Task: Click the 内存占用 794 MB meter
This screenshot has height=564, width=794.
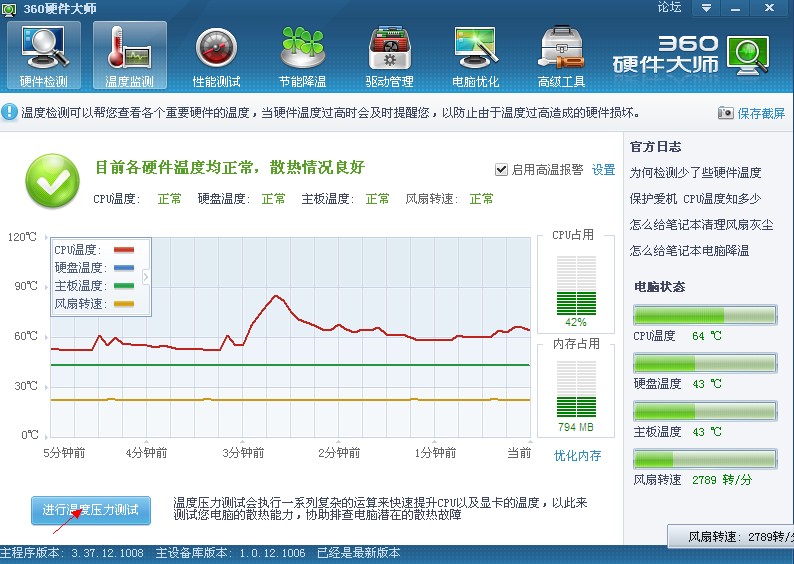Action: point(576,389)
